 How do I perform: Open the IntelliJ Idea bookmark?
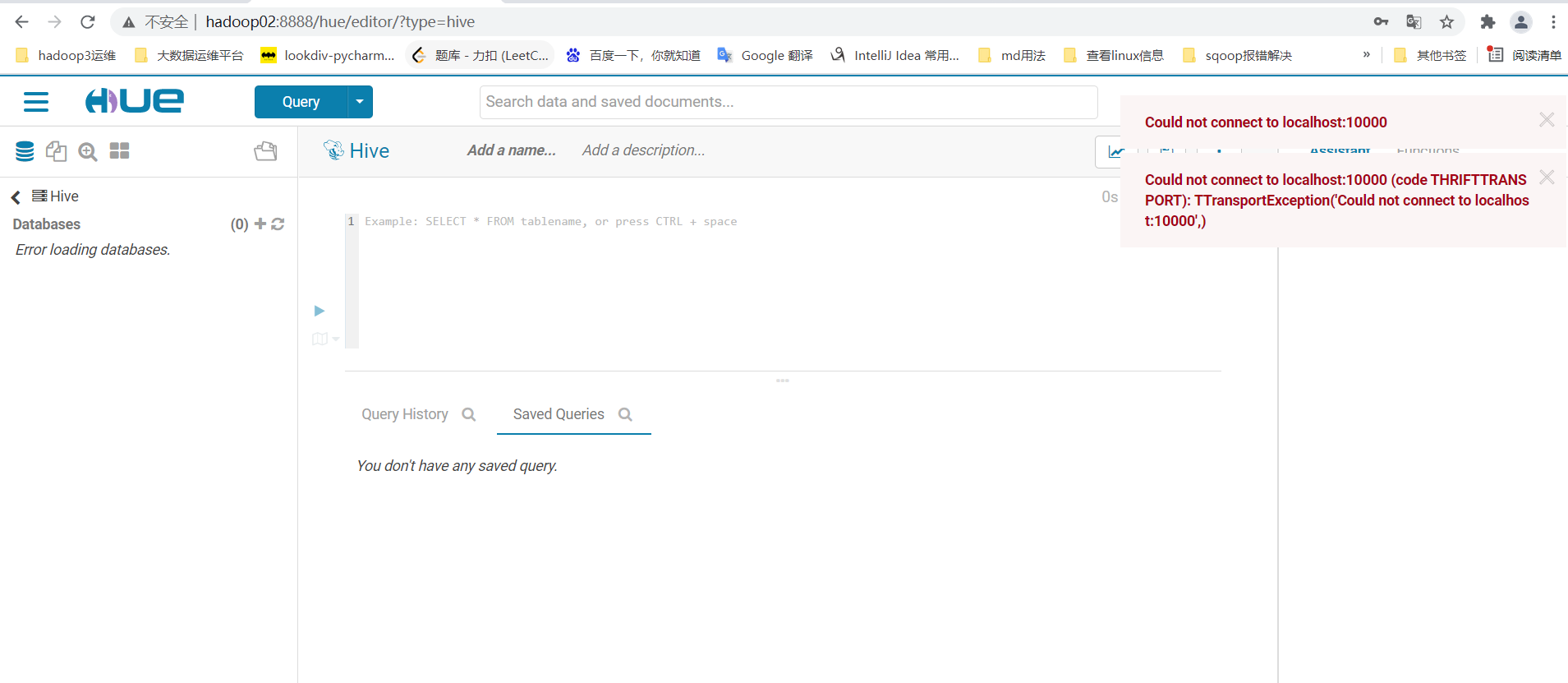pyautogui.click(x=894, y=55)
